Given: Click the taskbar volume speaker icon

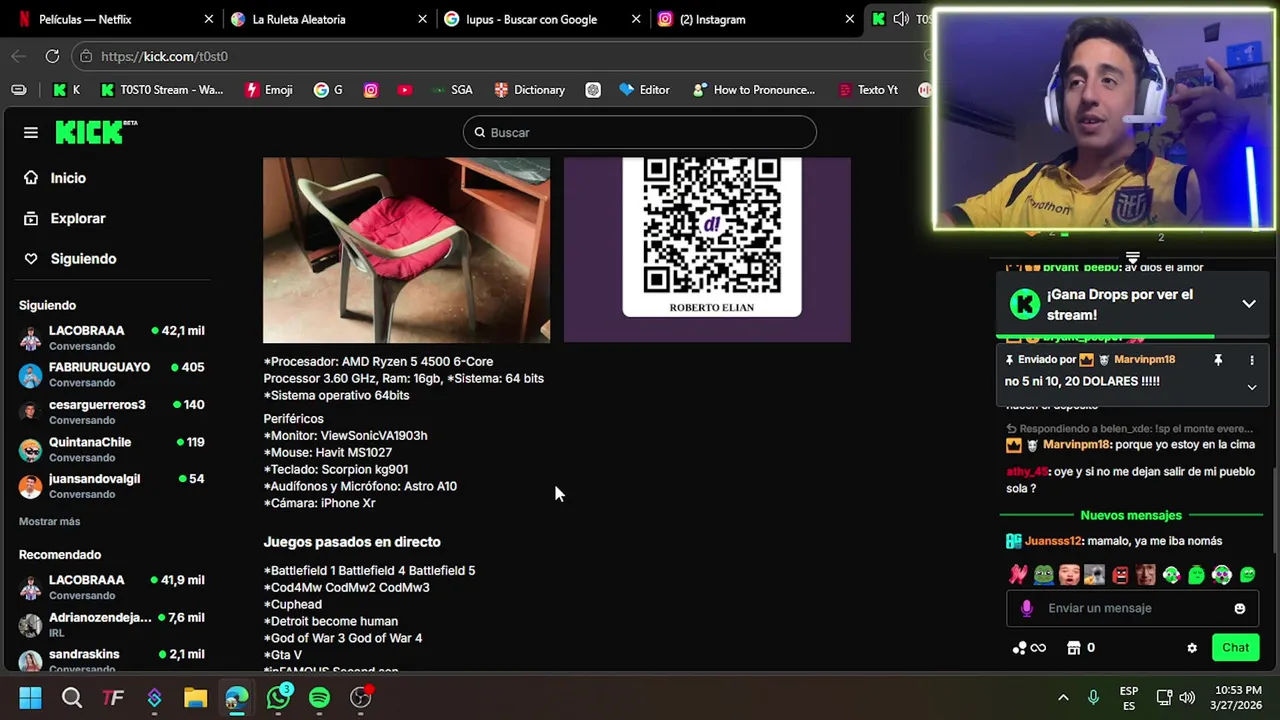Looking at the screenshot, I should point(1187,698).
